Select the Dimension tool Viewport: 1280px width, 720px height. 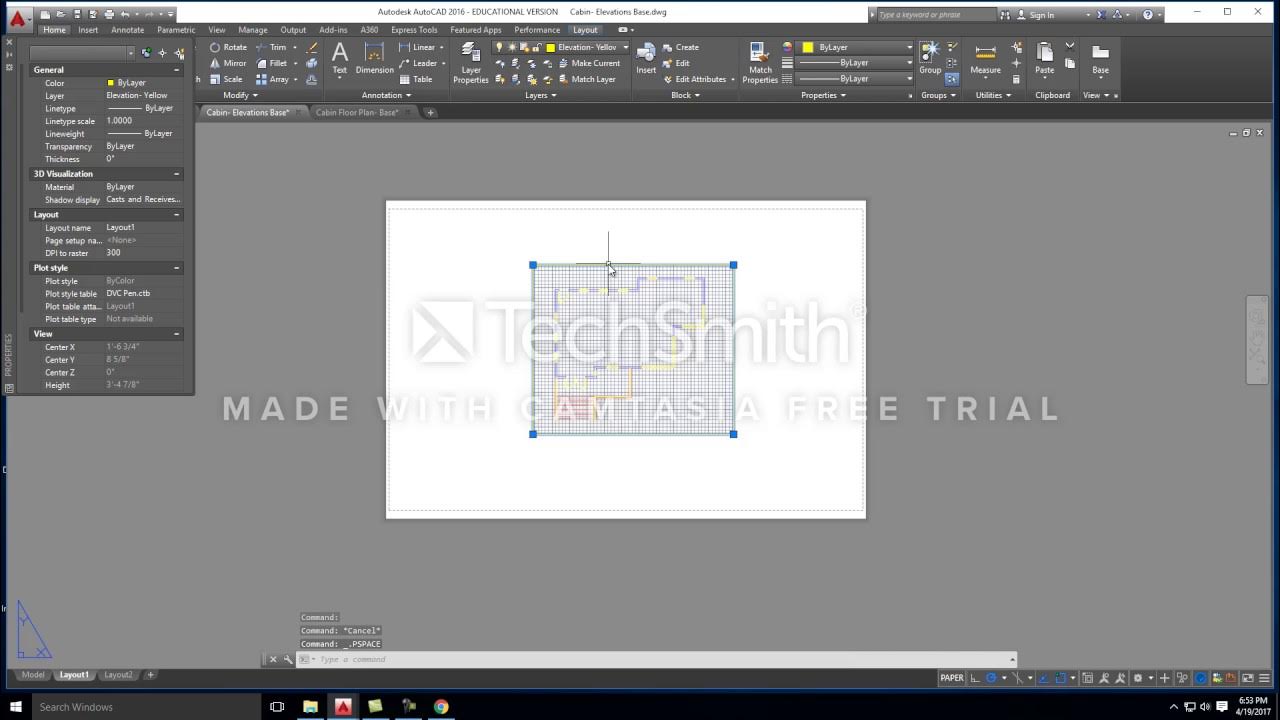pyautogui.click(x=375, y=58)
